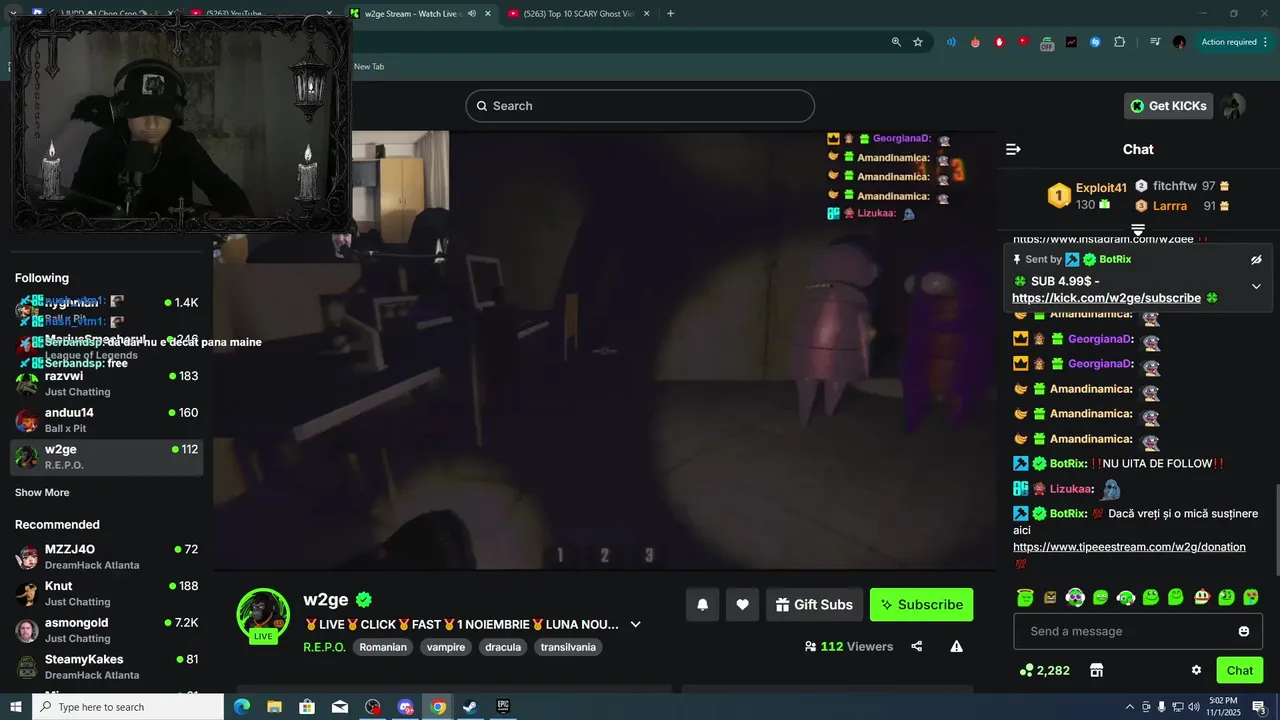Open razvwi channel in Following list

coord(107,383)
